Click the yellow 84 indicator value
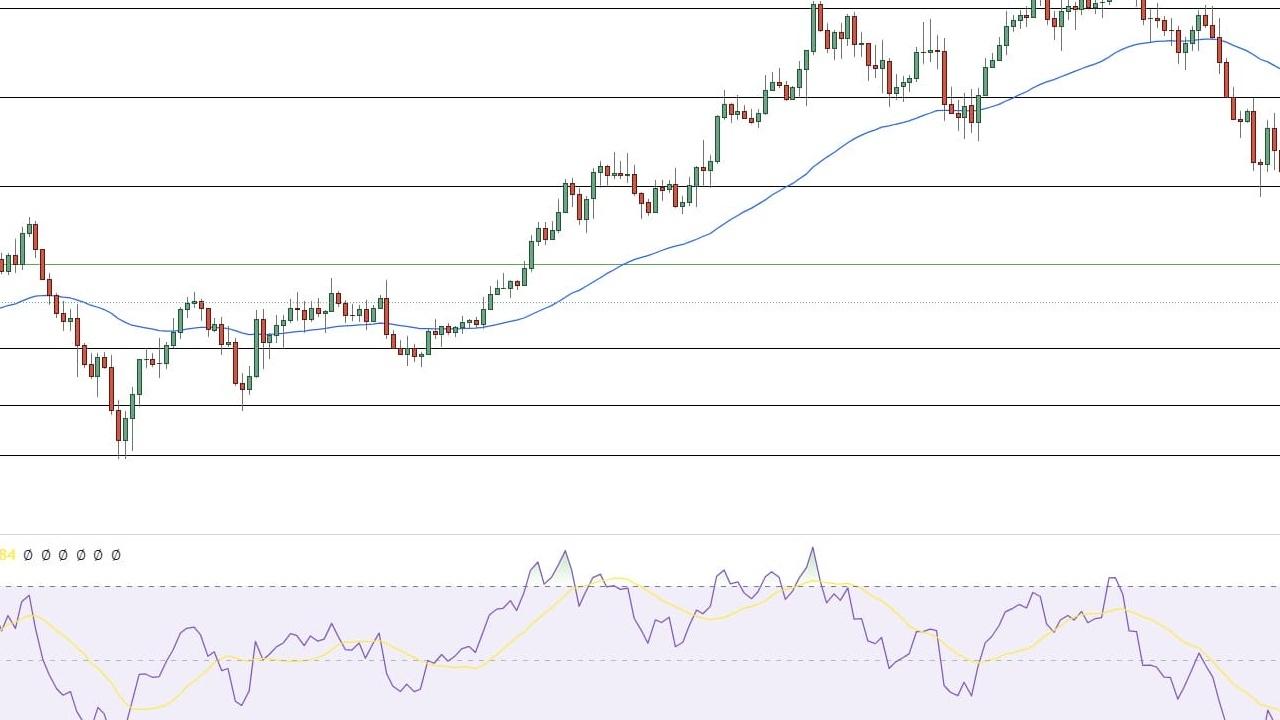Viewport: 1280px width, 720px height. pyautogui.click(x=8, y=555)
